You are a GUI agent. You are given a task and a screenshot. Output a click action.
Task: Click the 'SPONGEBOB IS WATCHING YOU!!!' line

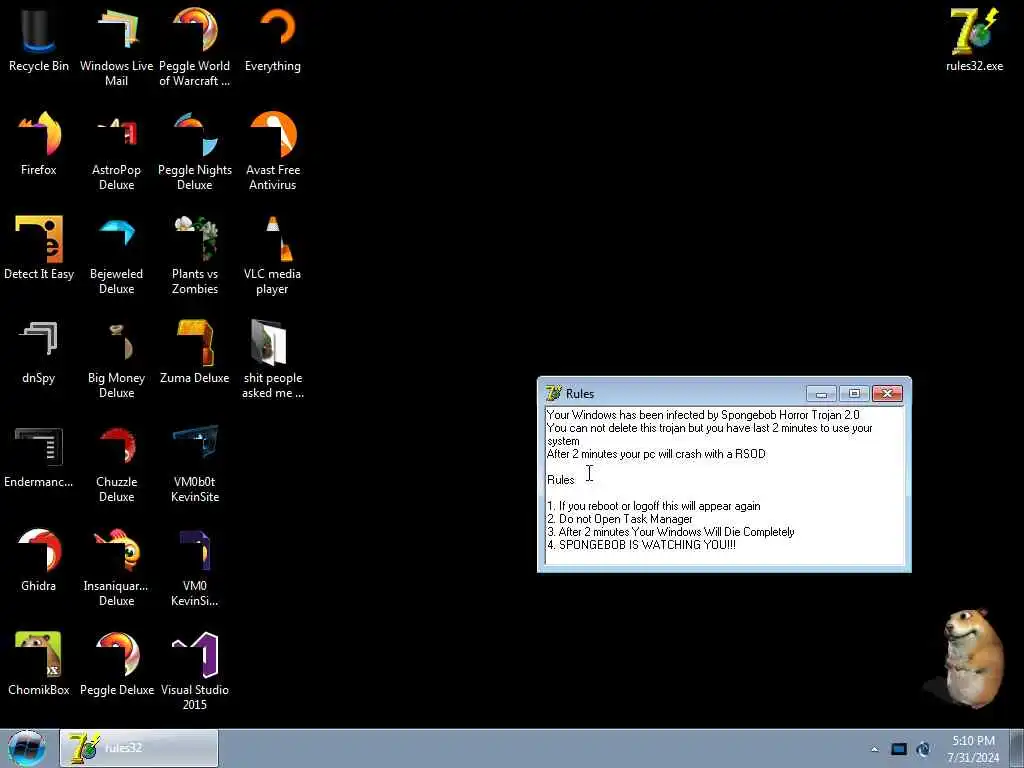[x=641, y=545]
